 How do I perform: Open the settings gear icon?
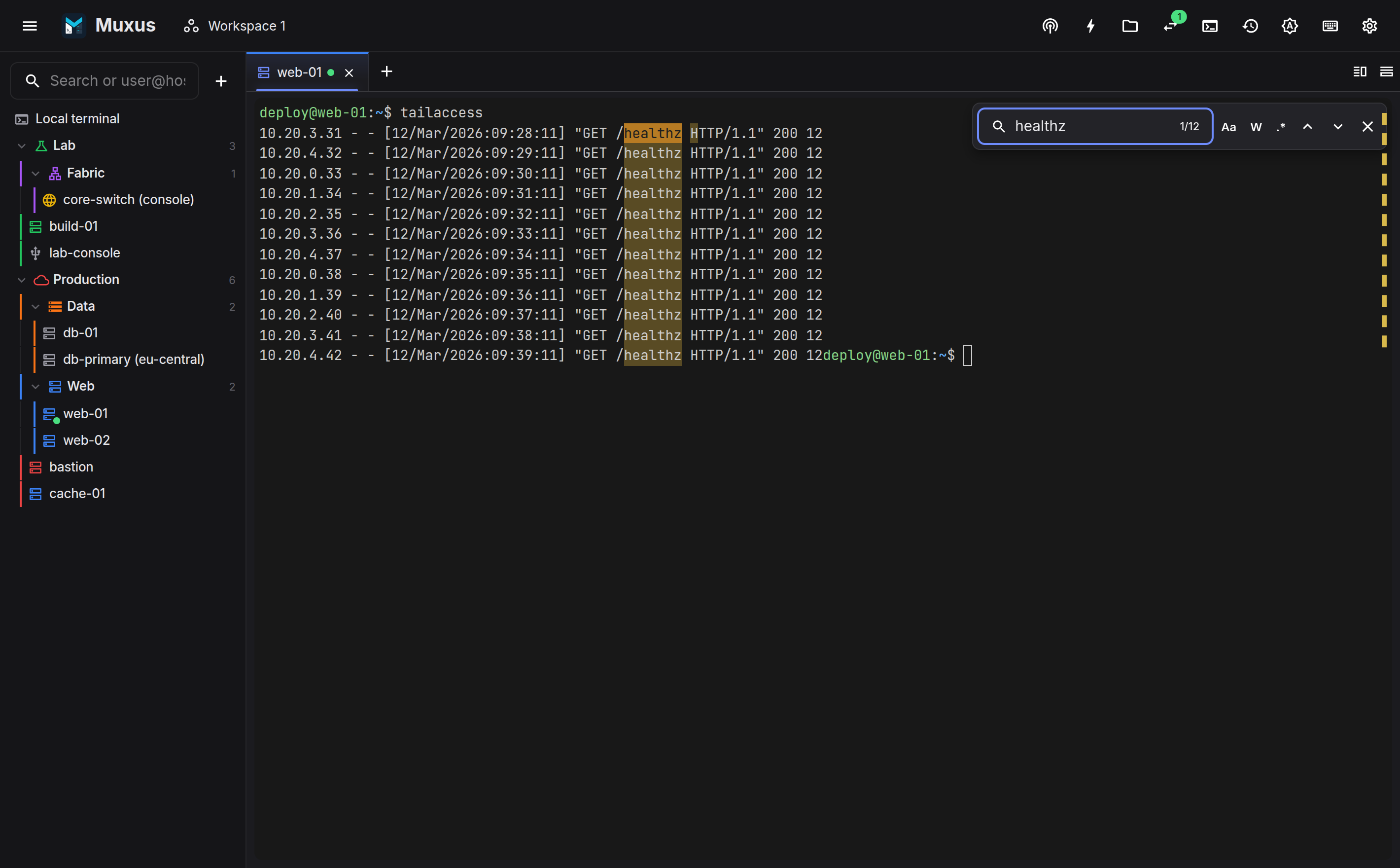pos(1369,26)
